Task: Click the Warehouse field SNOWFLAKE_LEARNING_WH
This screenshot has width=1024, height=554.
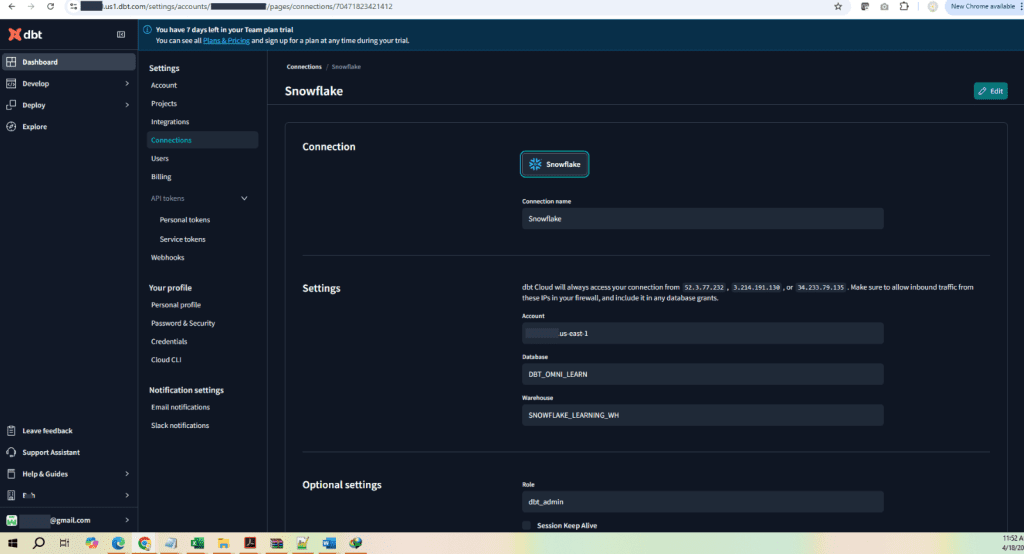Action: pos(703,416)
